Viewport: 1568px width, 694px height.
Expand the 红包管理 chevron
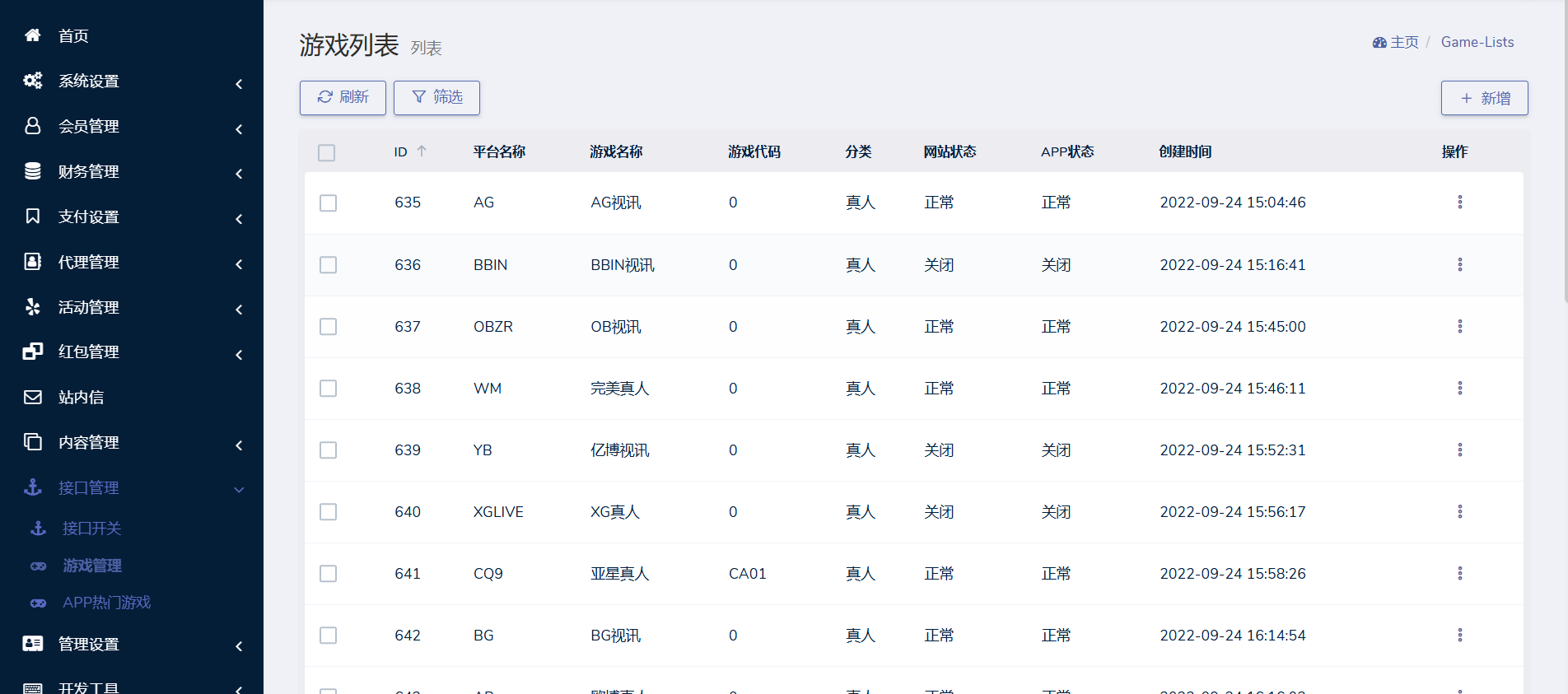click(239, 355)
